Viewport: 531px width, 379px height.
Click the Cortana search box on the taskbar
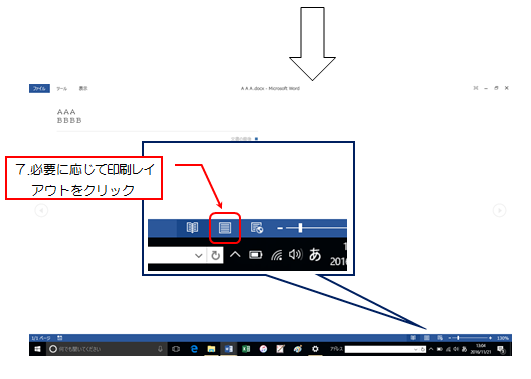pyautogui.click(x=107, y=349)
